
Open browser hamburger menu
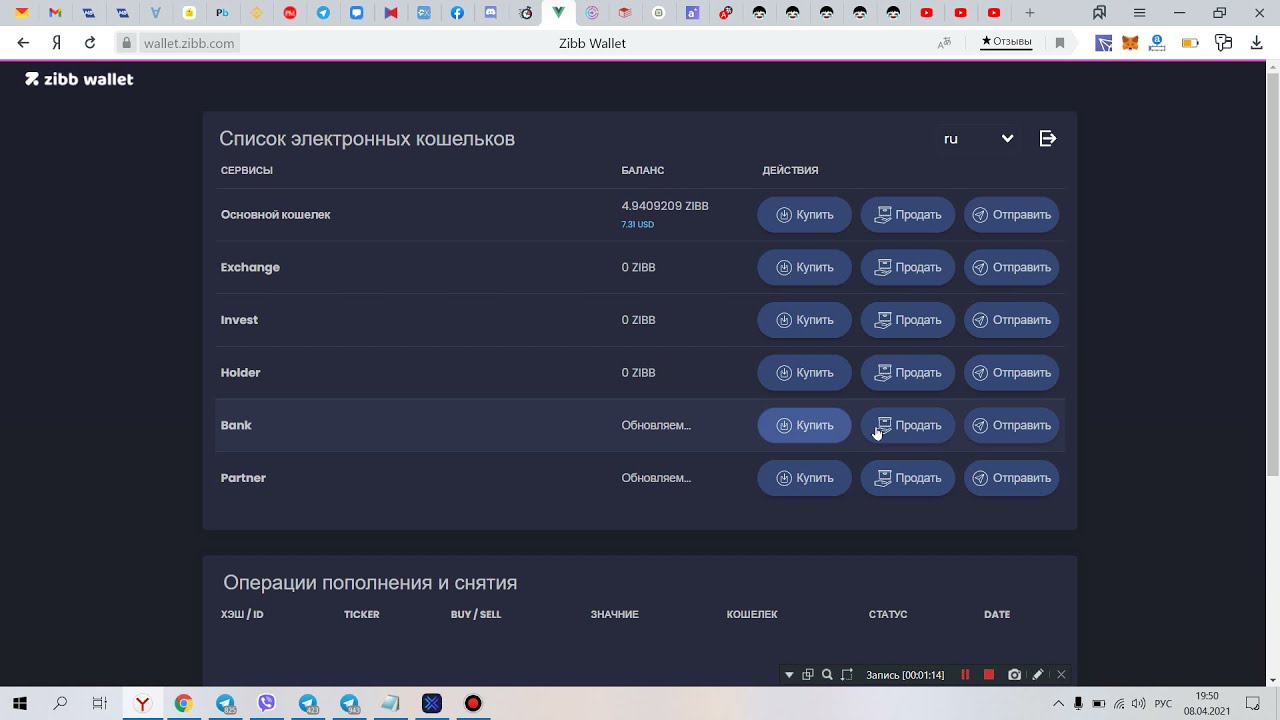point(1139,13)
